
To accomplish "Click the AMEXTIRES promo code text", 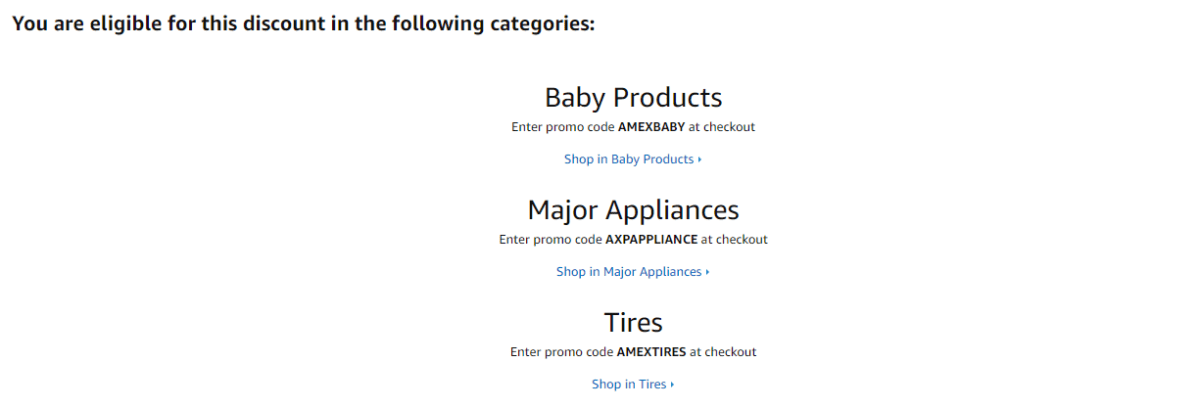I will [651, 352].
